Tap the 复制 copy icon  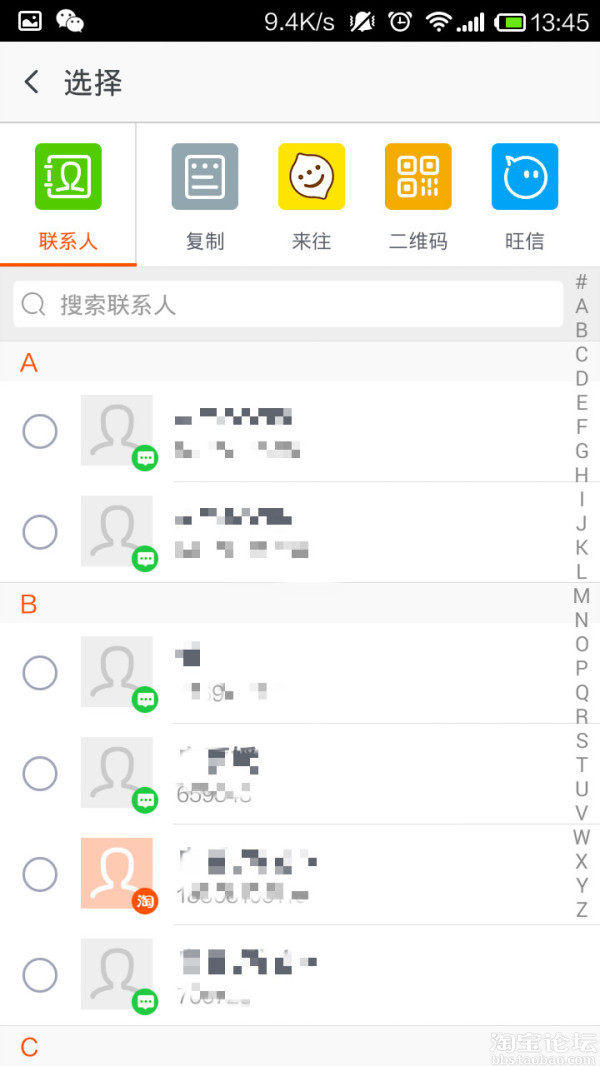205,177
